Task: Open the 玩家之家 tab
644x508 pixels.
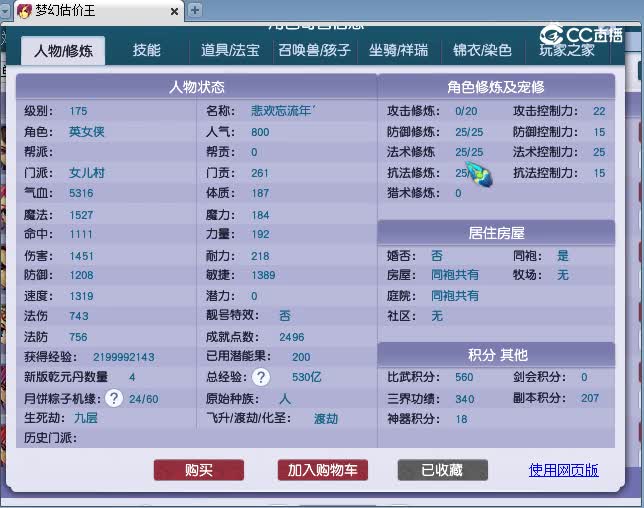Action: [x=567, y=50]
